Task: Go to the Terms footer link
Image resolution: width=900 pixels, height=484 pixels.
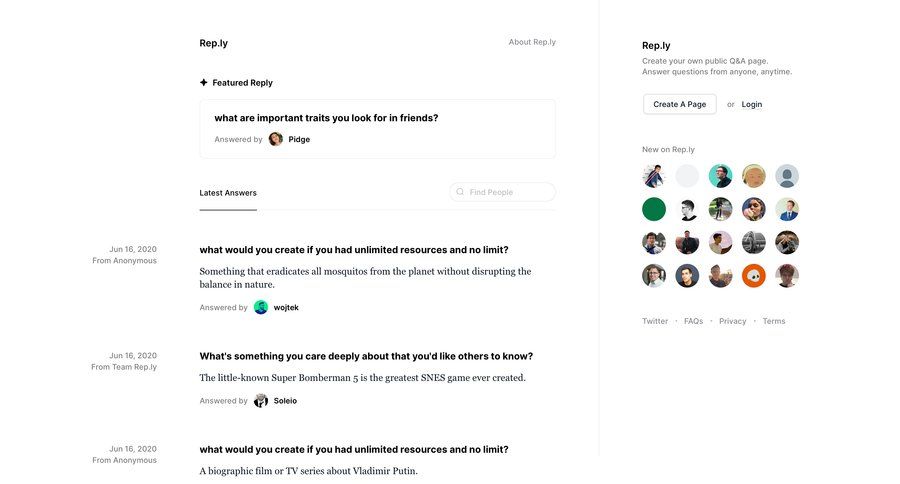Action: [774, 321]
